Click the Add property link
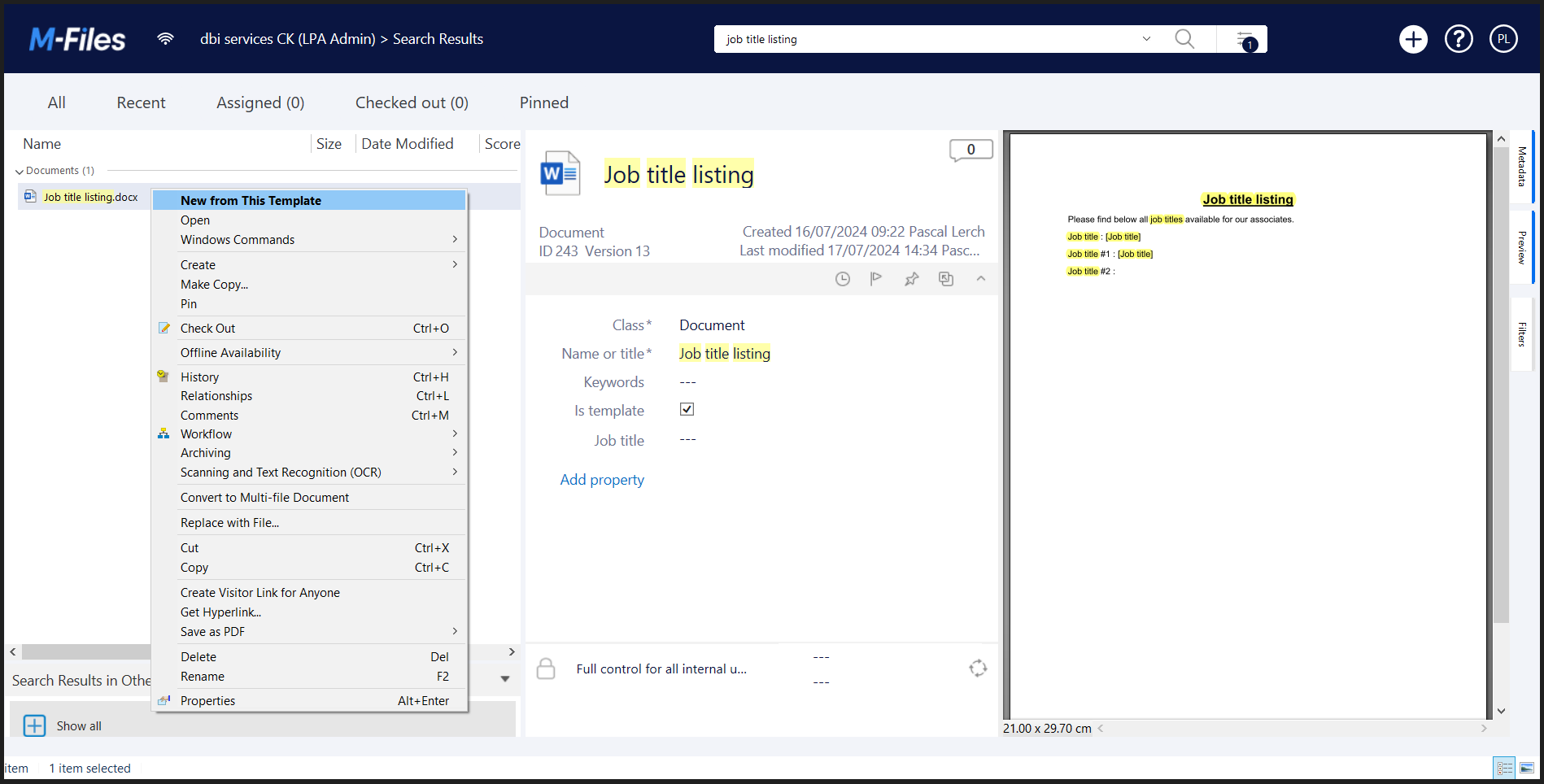The width and height of the screenshot is (1544, 784). [x=602, y=480]
